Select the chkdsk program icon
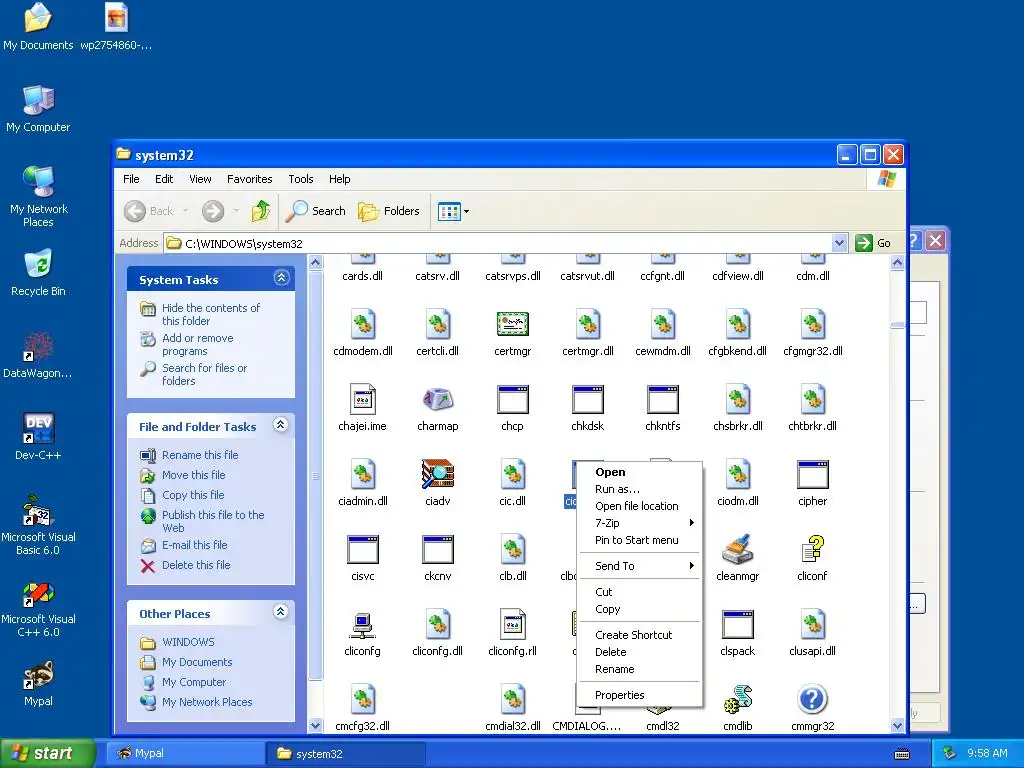 click(588, 400)
